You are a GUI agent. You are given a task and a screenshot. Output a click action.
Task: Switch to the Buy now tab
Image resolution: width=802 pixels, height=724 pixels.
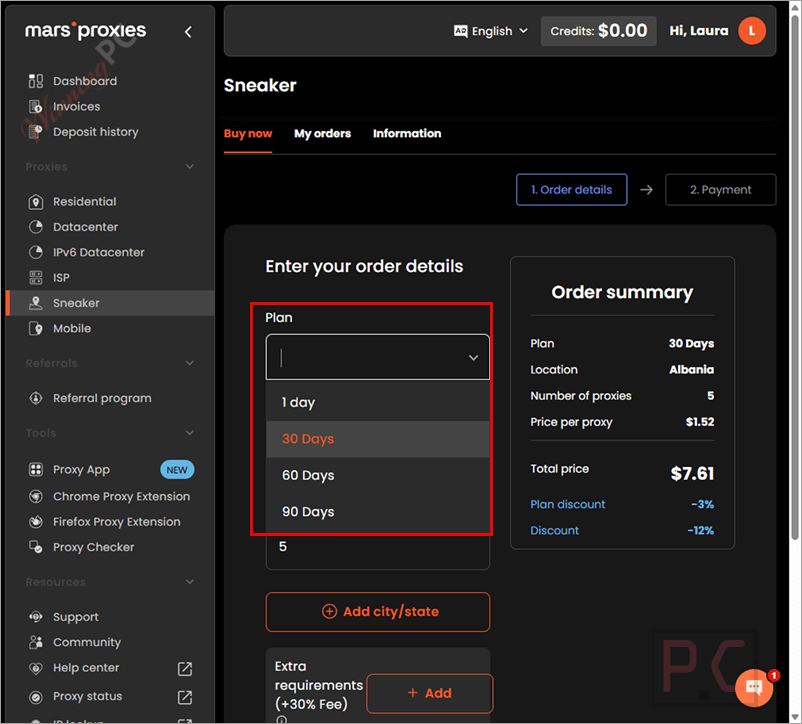click(x=248, y=133)
